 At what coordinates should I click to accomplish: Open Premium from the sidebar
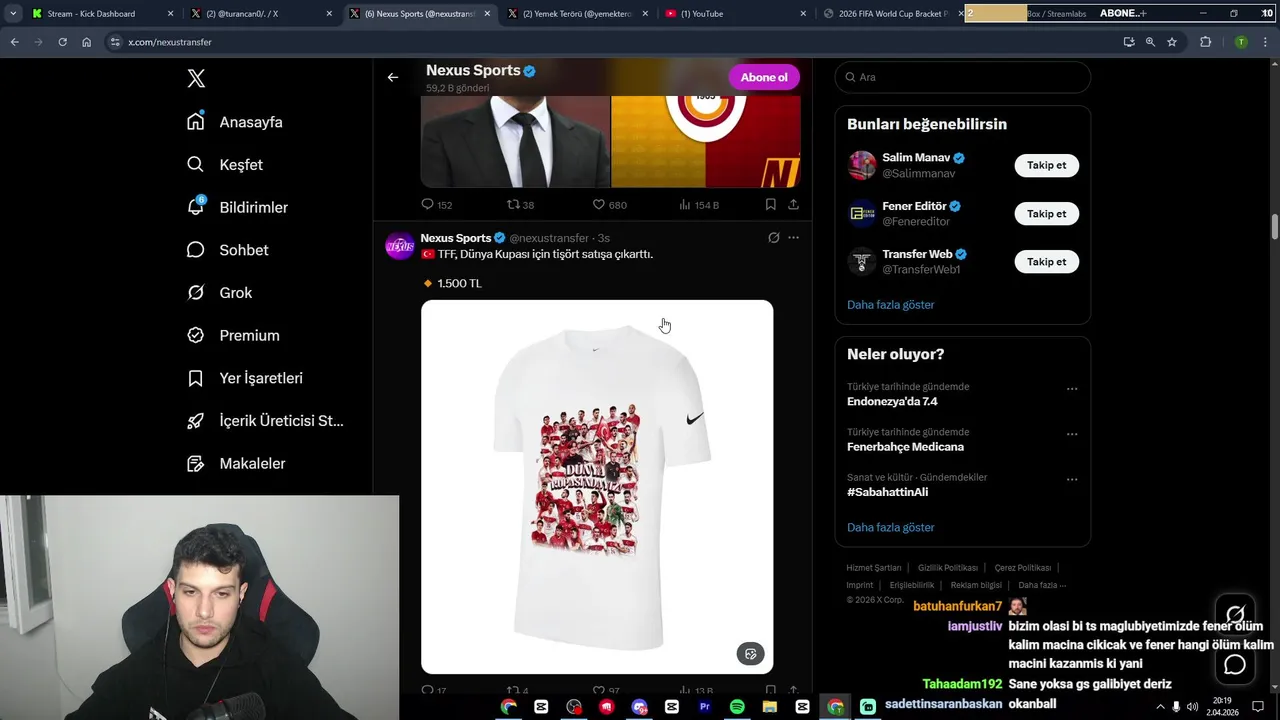click(233, 336)
